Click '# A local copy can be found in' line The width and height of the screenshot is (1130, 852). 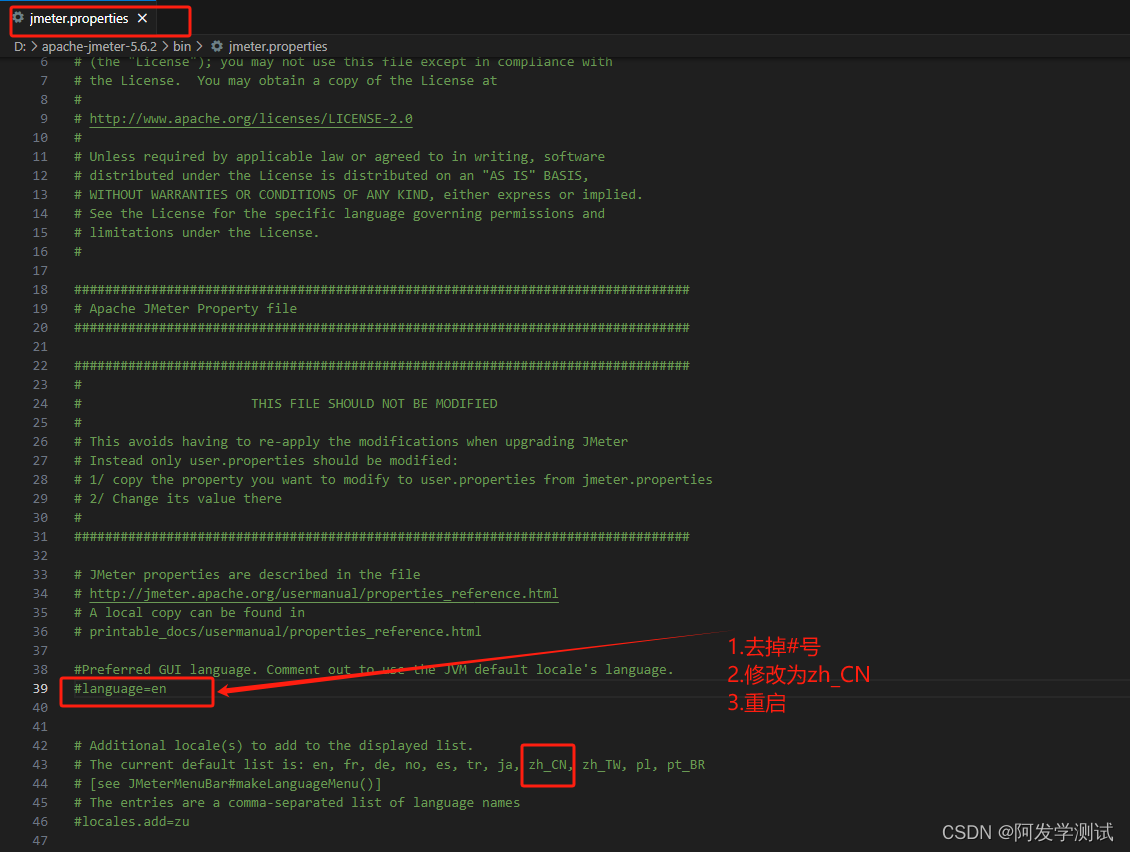pos(190,613)
